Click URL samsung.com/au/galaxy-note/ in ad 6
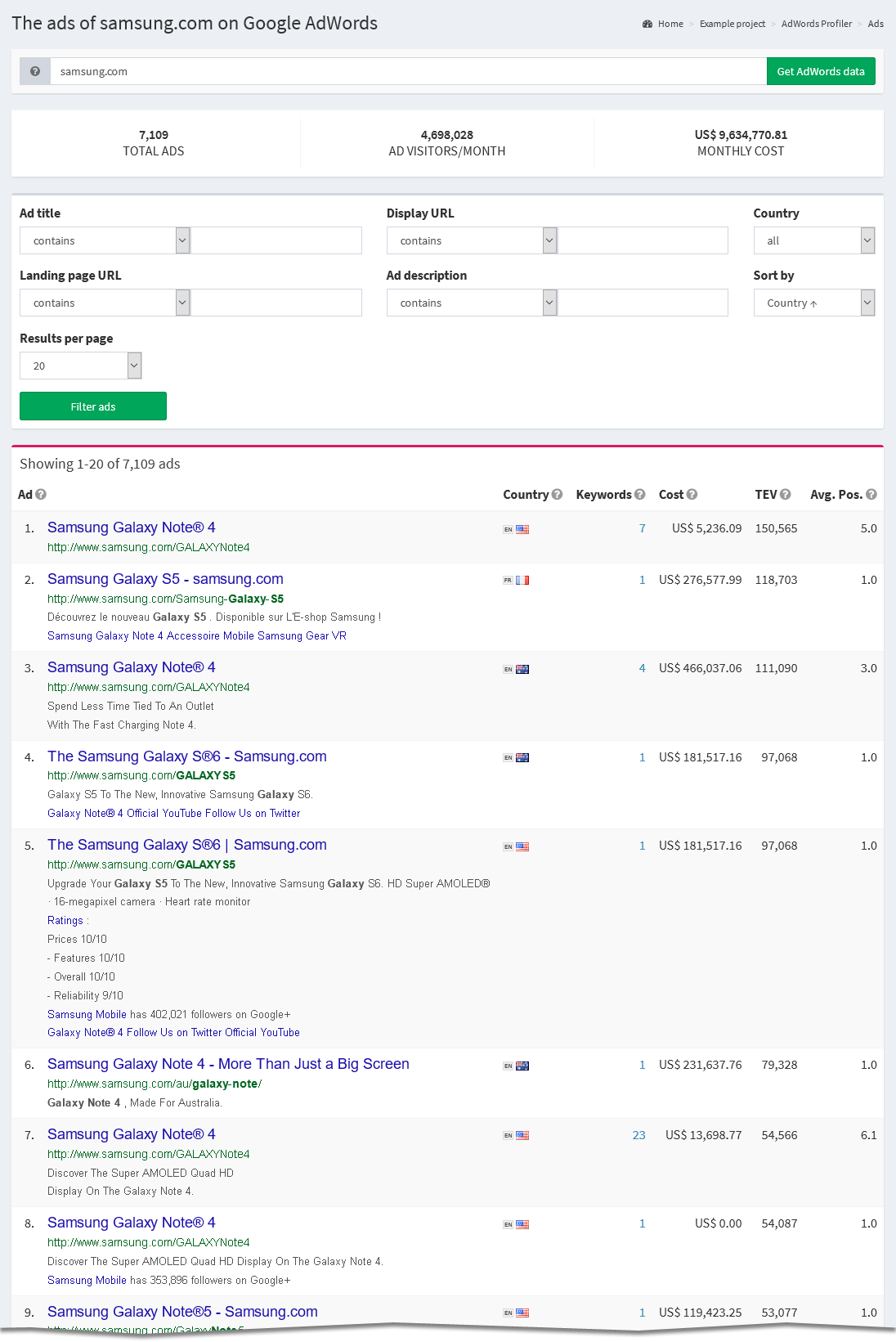This screenshot has width=896, height=1342. pyautogui.click(x=155, y=1084)
